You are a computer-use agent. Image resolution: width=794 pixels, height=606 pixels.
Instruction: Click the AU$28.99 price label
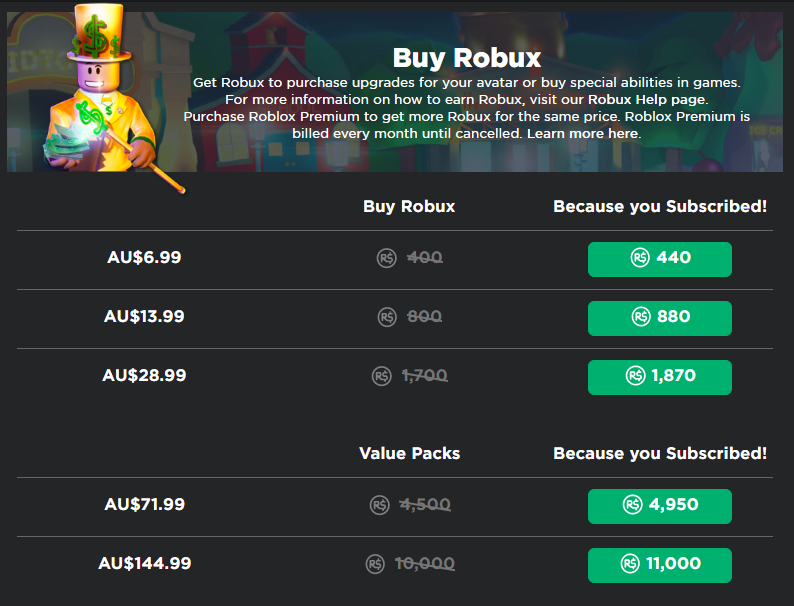[144, 375]
